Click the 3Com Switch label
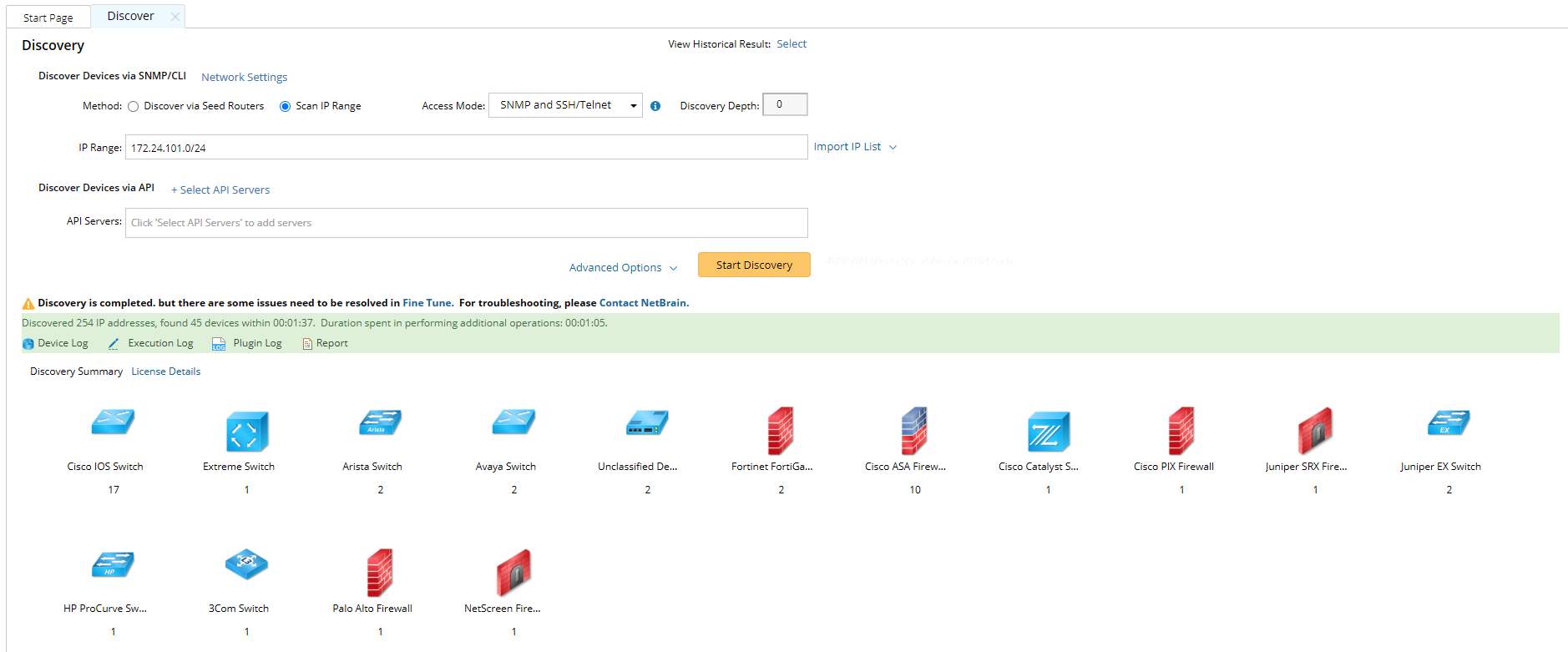Image resolution: width=1568 pixels, height=652 pixels. tap(239, 609)
